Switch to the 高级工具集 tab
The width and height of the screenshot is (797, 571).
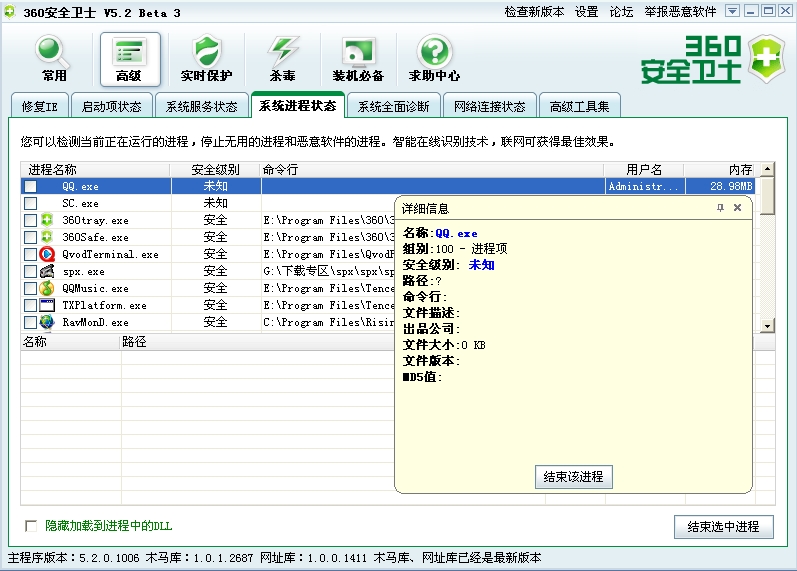coord(579,106)
